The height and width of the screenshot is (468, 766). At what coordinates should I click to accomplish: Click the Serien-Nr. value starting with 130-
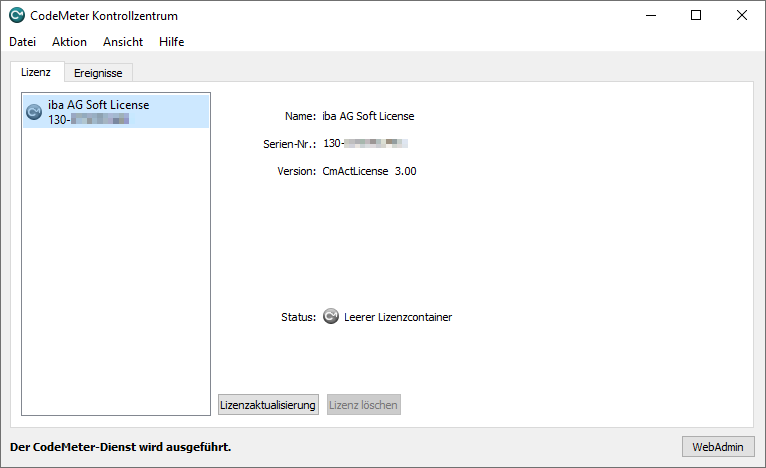click(365, 144)
